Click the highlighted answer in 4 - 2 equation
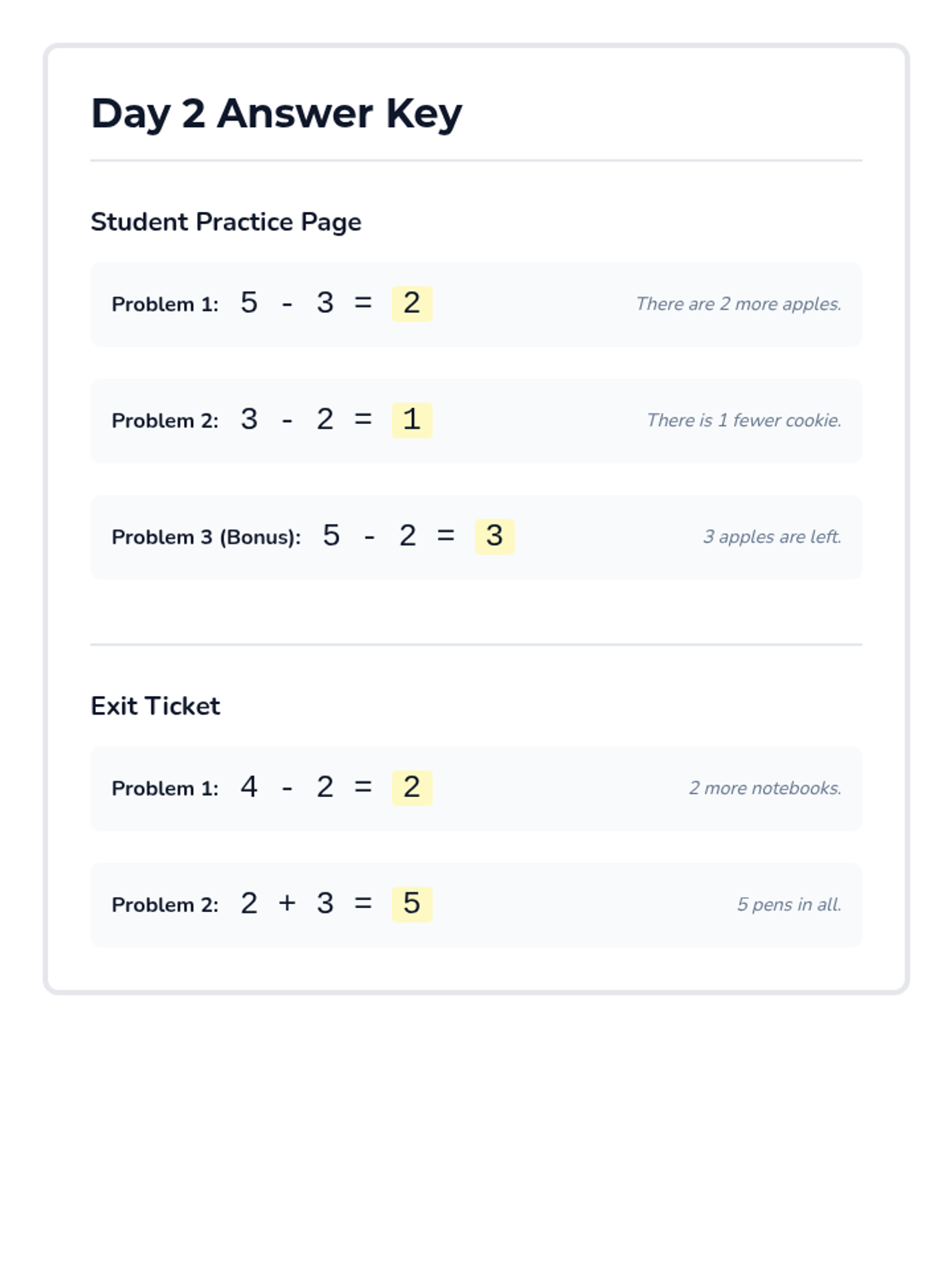This screenshot has height=1270, width=952. click(412, 787)
